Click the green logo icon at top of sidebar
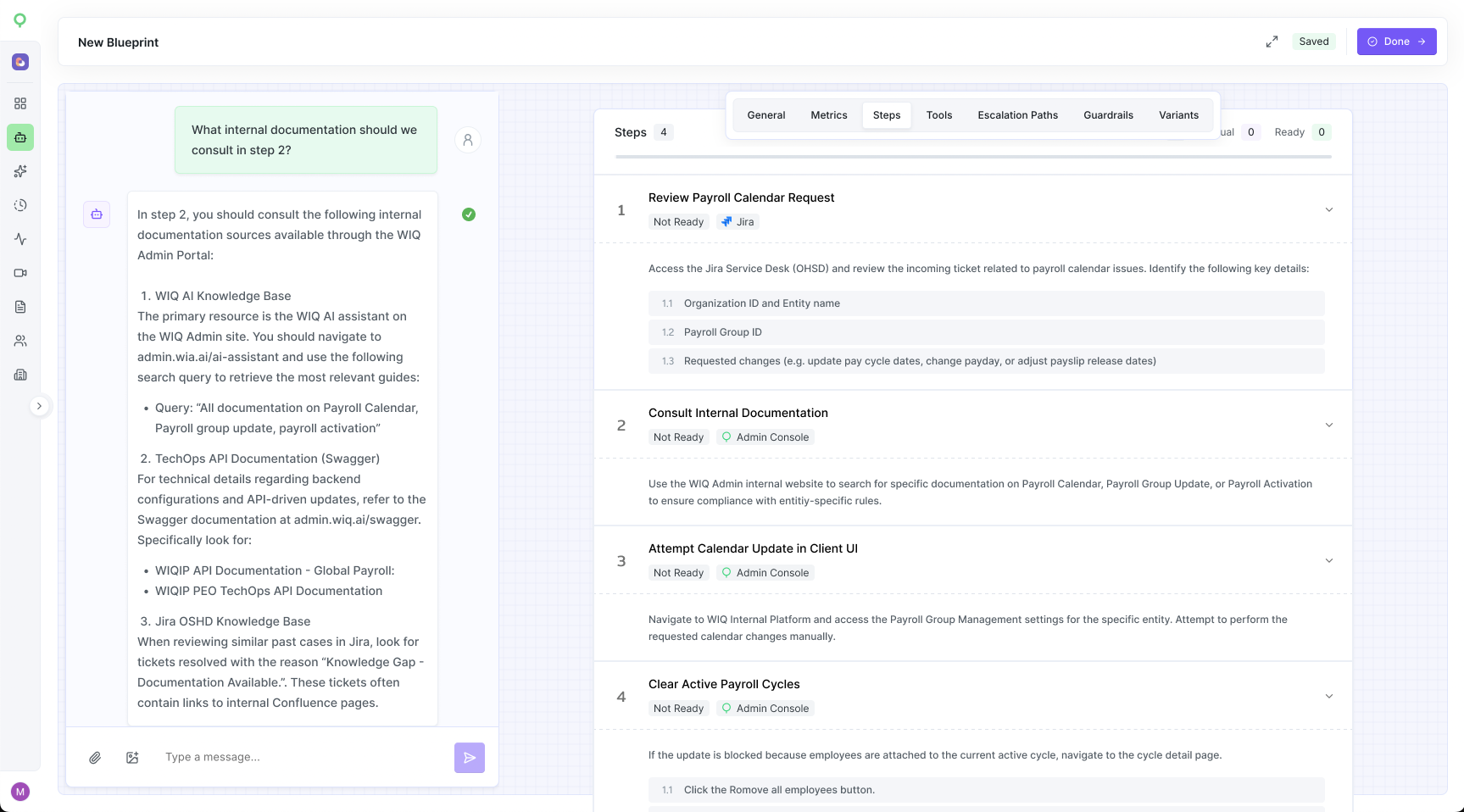The height and width of the screenshot is (812, 1464). tap(20, 20)
